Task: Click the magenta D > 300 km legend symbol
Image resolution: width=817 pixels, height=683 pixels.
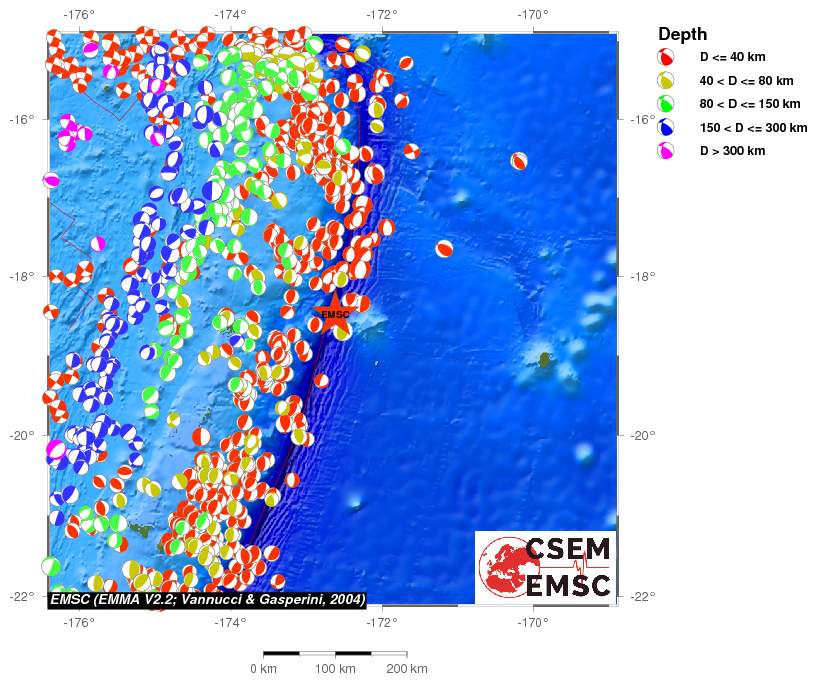Action: 665,151
